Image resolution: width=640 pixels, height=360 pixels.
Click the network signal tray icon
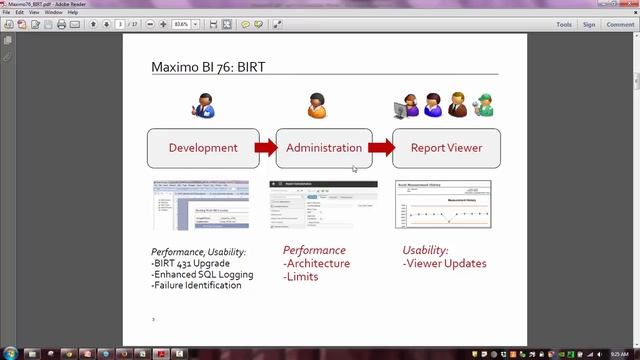click(x=590, y=354)
